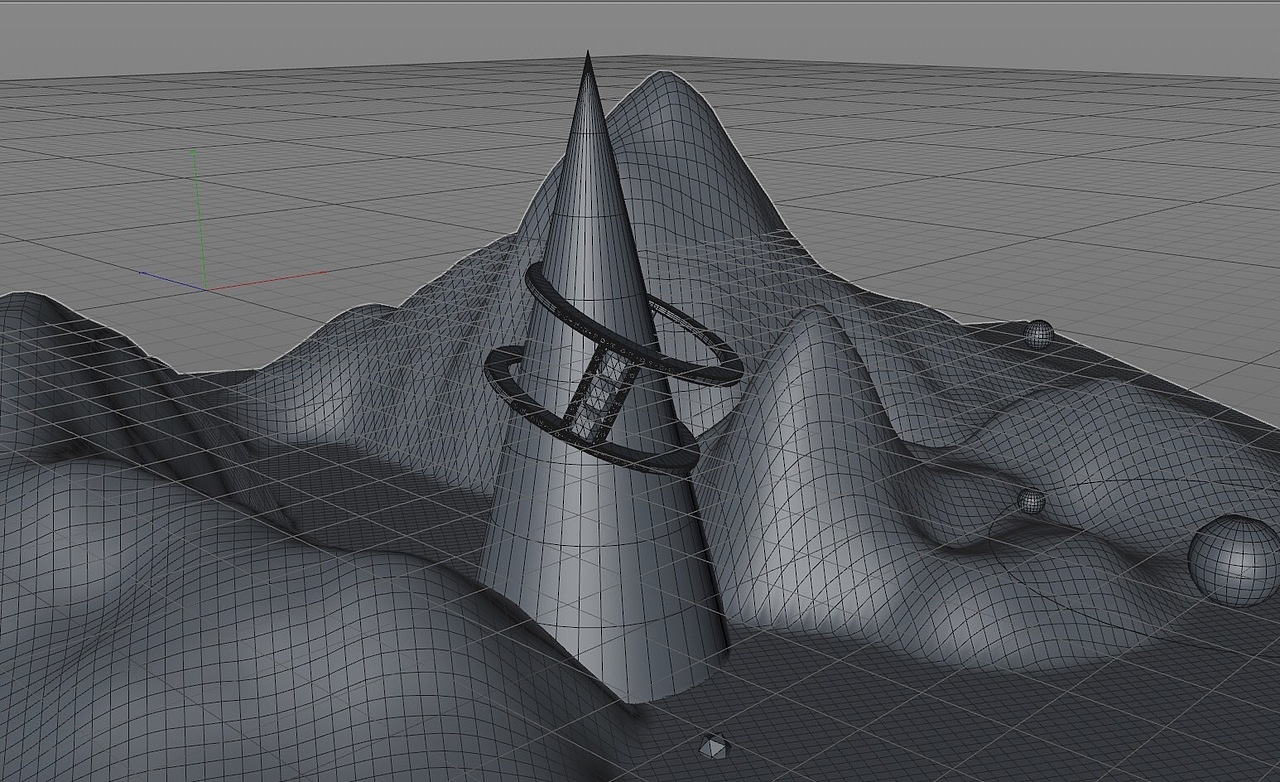Select the small sphere on the far ridge
Image resolution: width=1280 pixels, height=782 pixels.
[x=1038, y=334]
